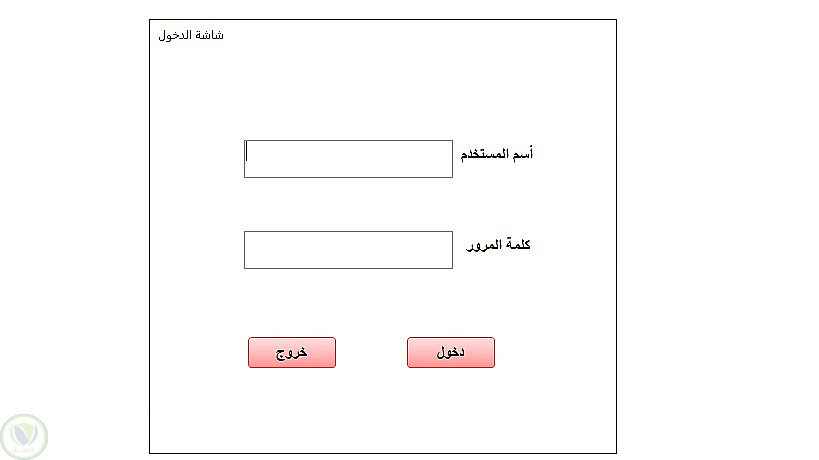The height and width of the screenshot is (460, 819).
Task: Select the upper empty text input
Action: coord(348,159)
